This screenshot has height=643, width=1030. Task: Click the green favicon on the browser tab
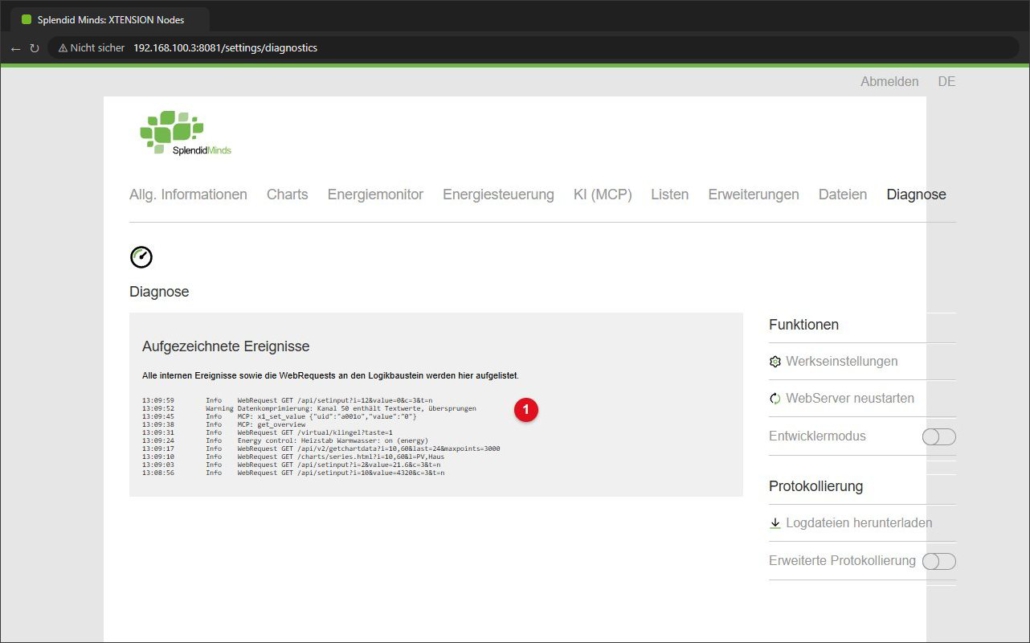click(26, 20)
